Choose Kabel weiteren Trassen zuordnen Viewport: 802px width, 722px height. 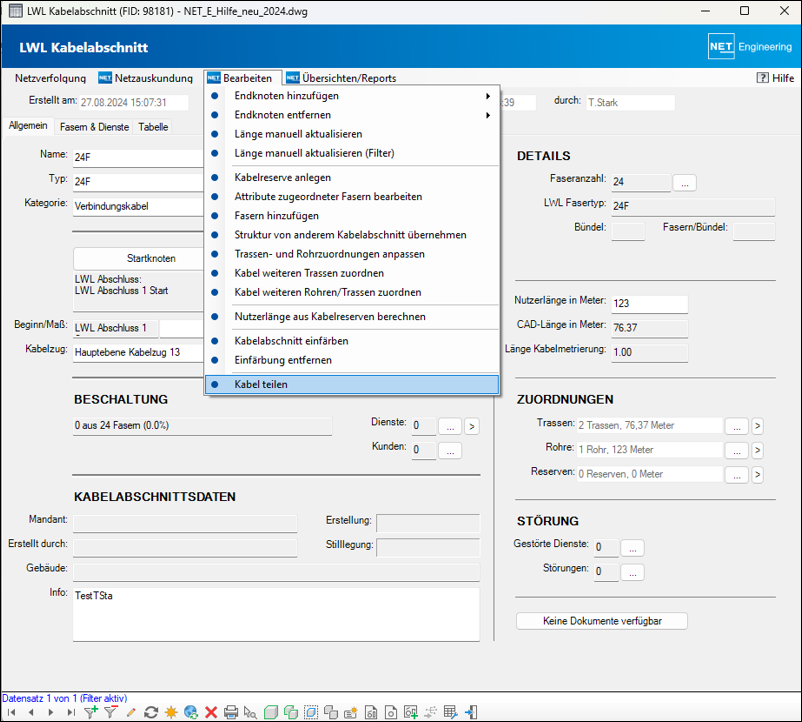[x=352, y=273]
